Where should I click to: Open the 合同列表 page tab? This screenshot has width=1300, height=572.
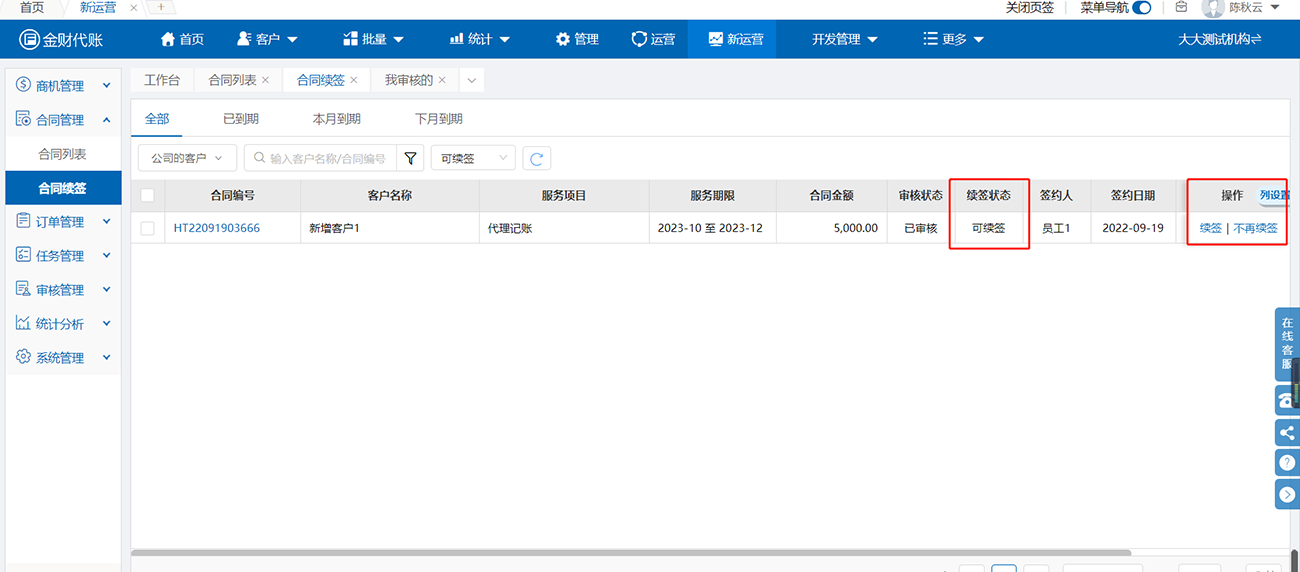click(x=232, y=80)
